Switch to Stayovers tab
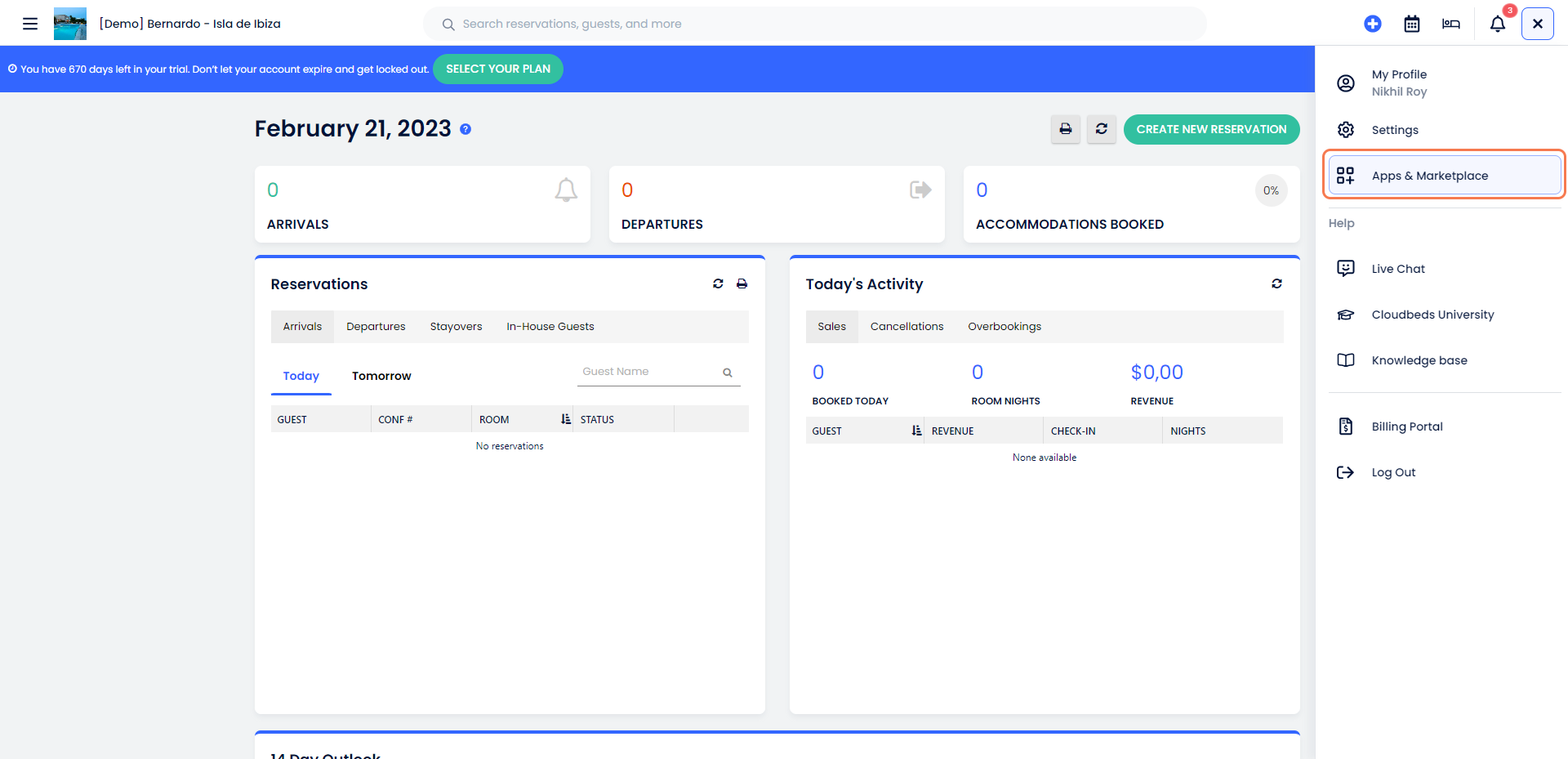Viewport: 1568px width, 759px height. [x=456, y=326]
